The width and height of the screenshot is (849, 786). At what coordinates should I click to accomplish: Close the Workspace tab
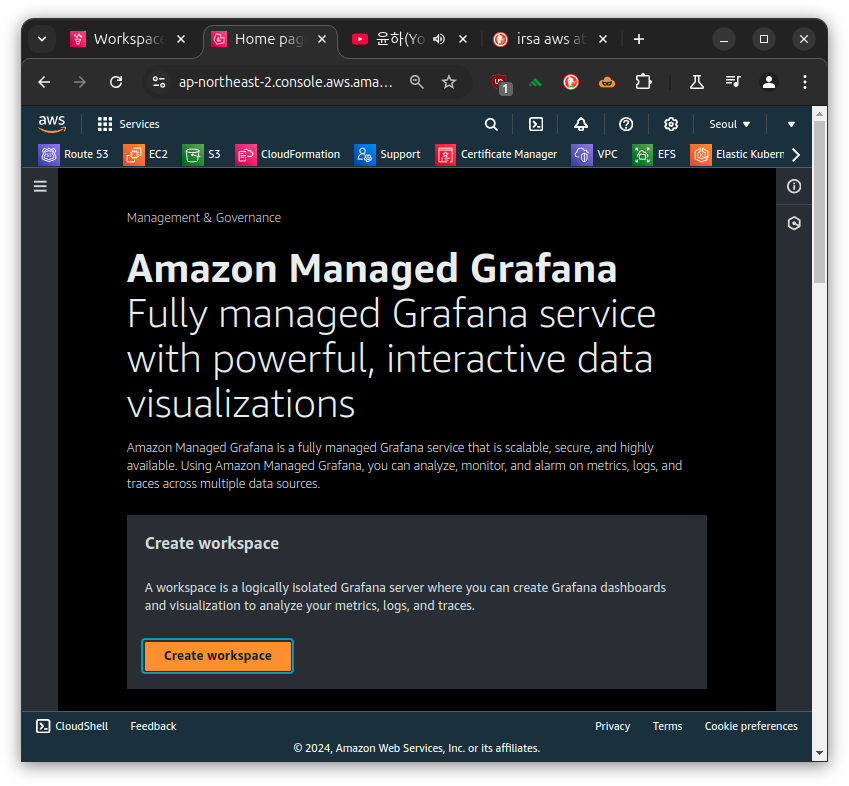click(181, 39)
